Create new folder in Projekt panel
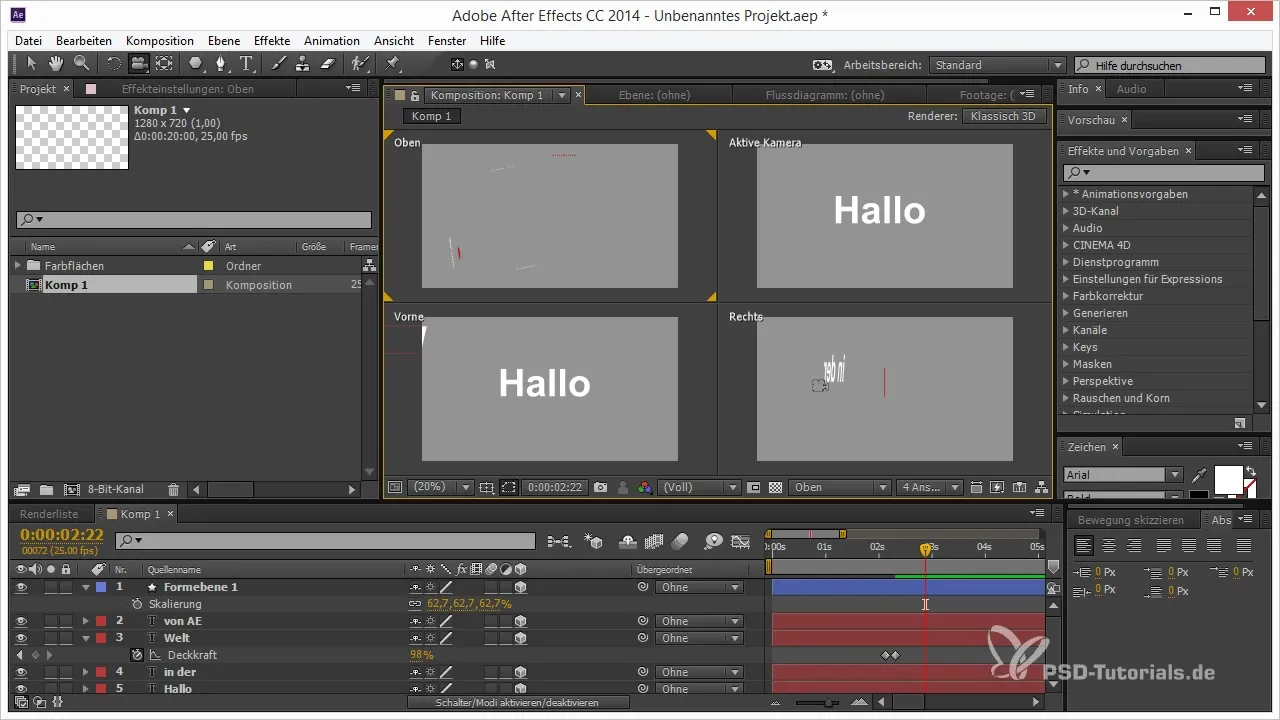1280x720 pixels. pos(46,489)
